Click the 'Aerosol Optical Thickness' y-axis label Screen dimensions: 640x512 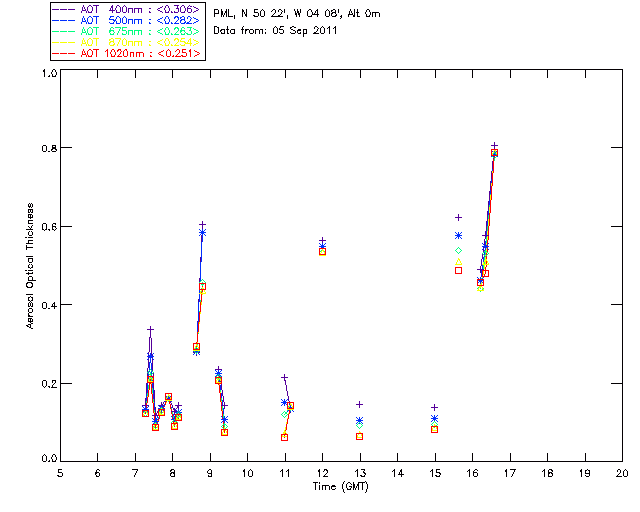pyautogui.click(x=30, y=266)
